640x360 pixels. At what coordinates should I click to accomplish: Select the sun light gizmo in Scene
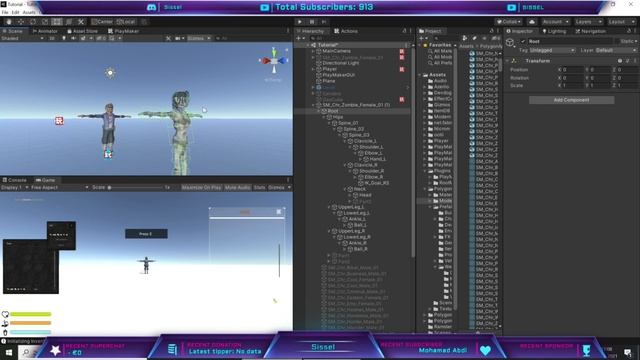(110, 73)
